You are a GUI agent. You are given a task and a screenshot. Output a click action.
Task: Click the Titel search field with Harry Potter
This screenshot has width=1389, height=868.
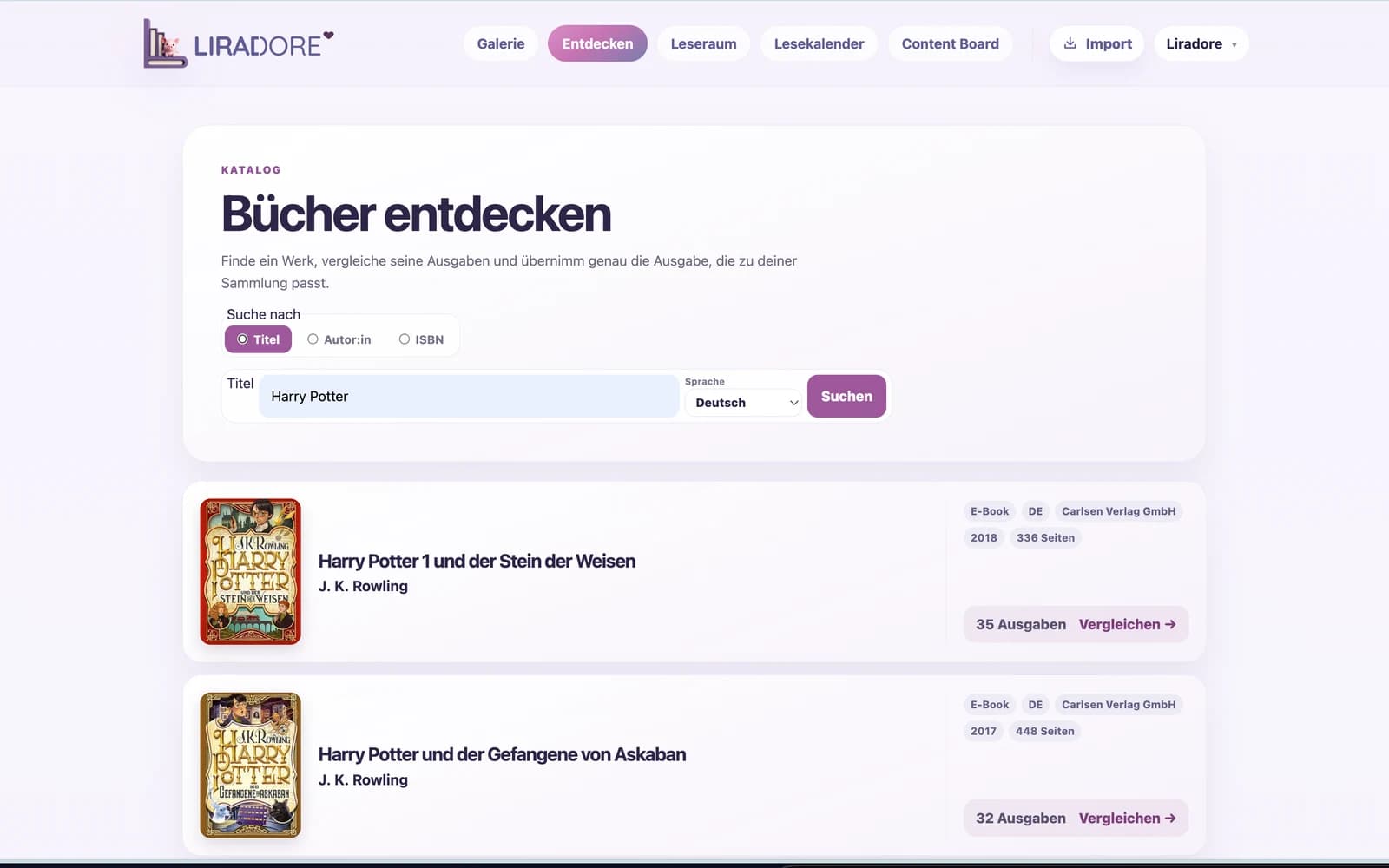(x=469, y=397)
